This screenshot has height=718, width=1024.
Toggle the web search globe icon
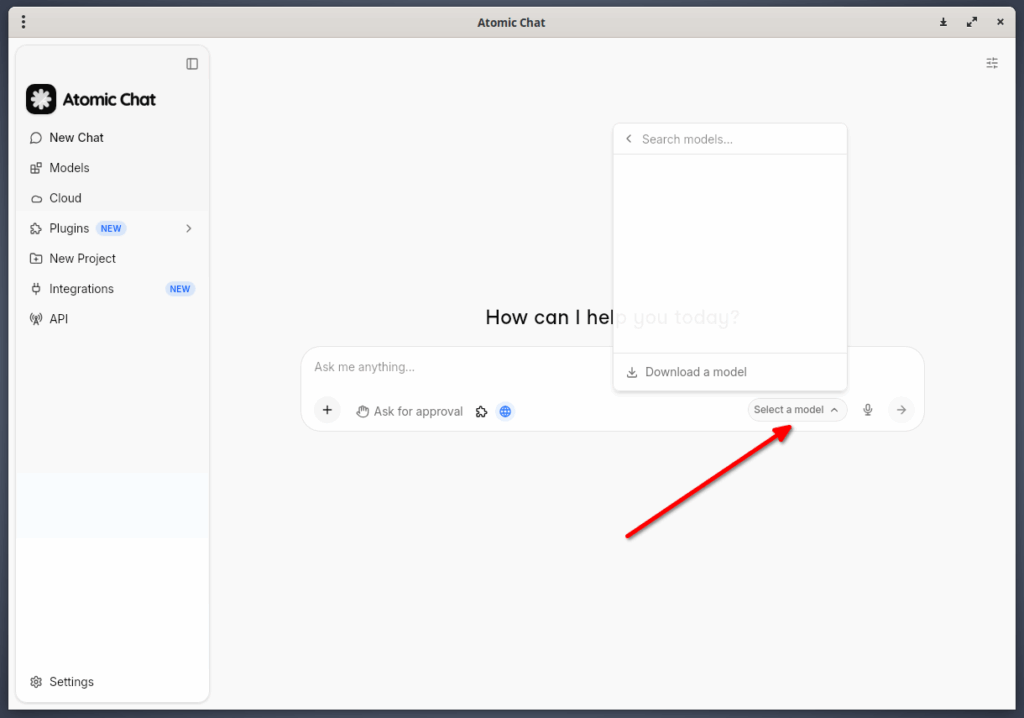pyautogui.click(x=505, y=412)
